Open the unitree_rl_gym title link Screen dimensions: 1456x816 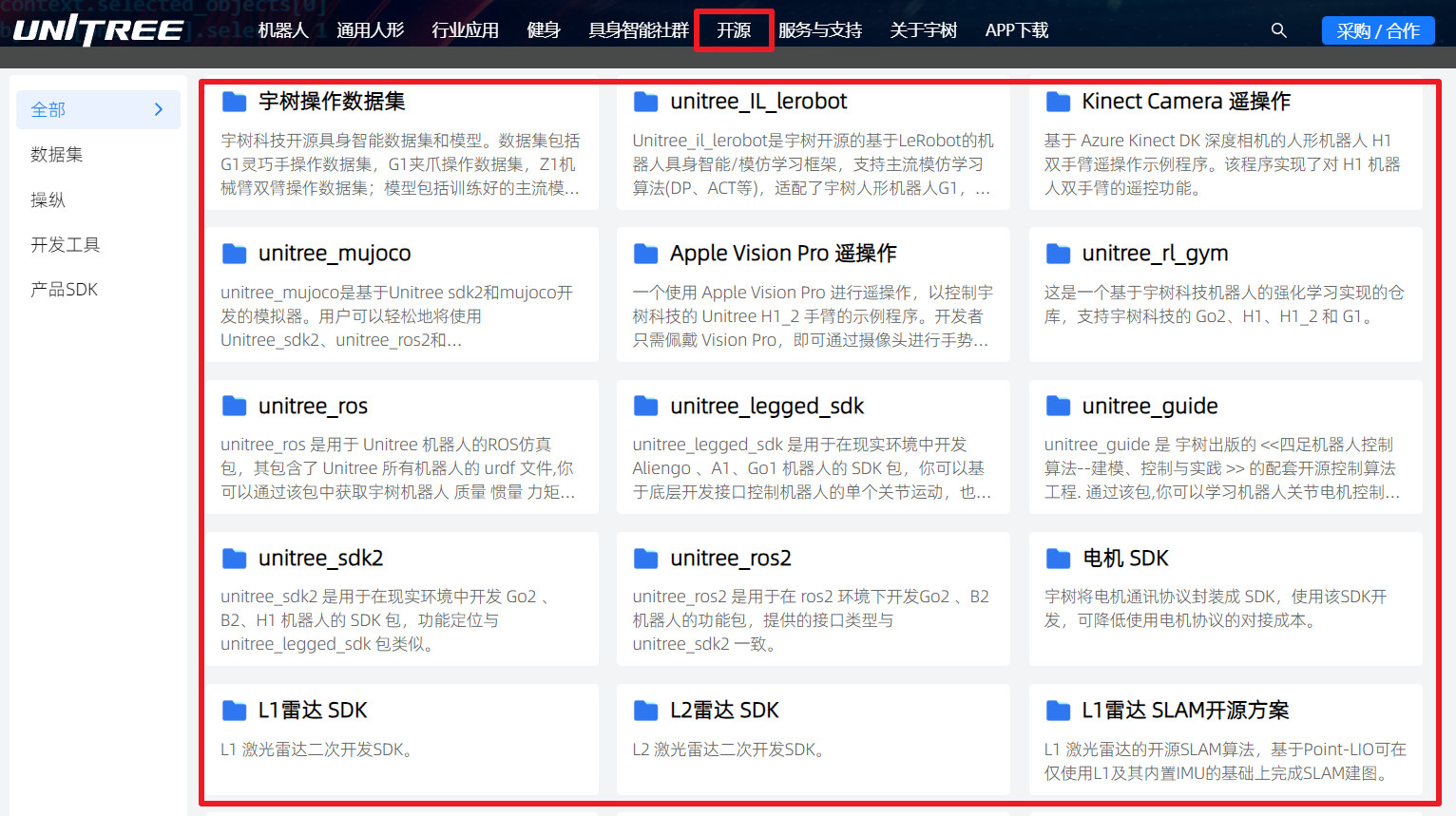[1155, 254]
